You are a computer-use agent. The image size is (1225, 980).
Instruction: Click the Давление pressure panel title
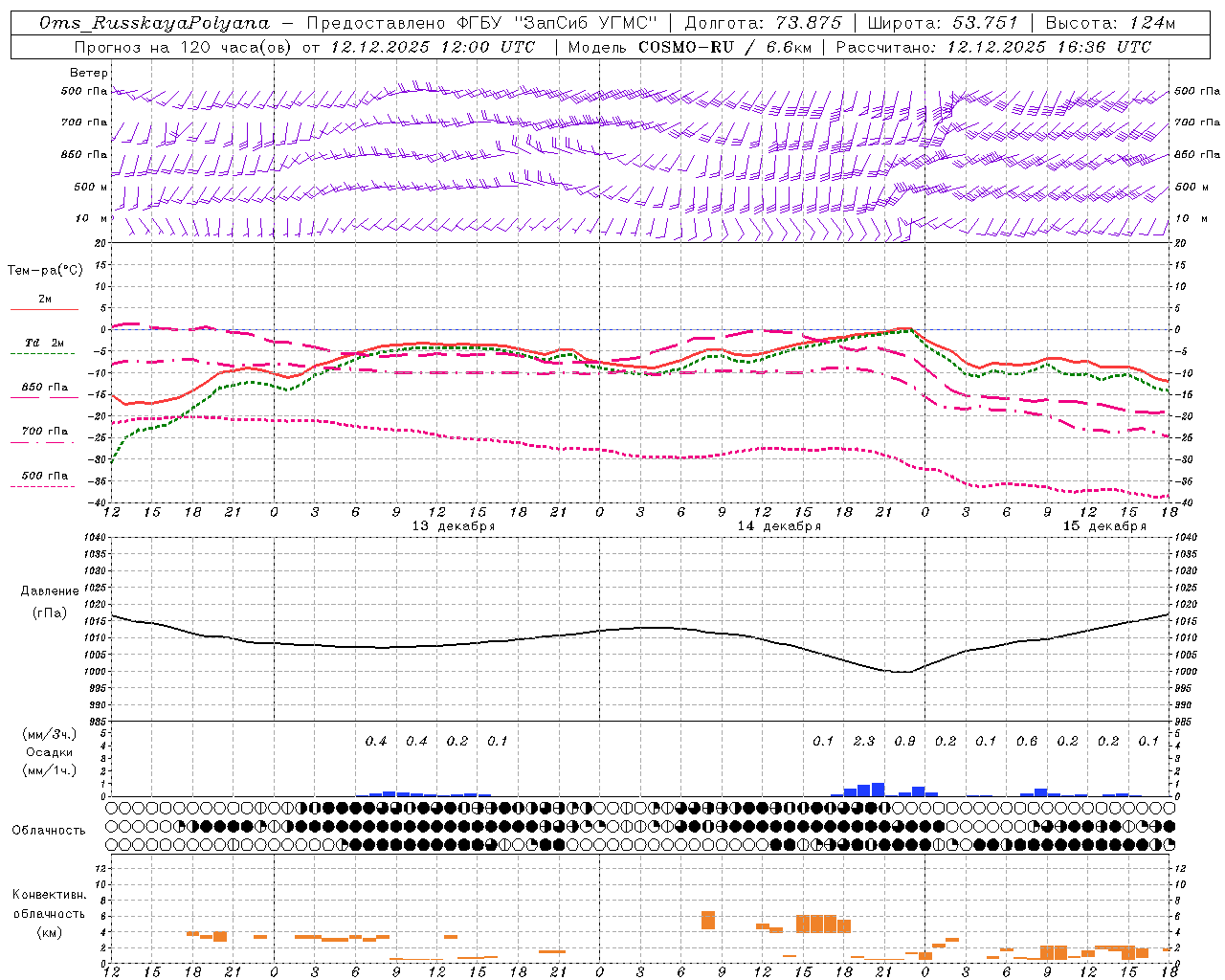click(x=50, y=591)
